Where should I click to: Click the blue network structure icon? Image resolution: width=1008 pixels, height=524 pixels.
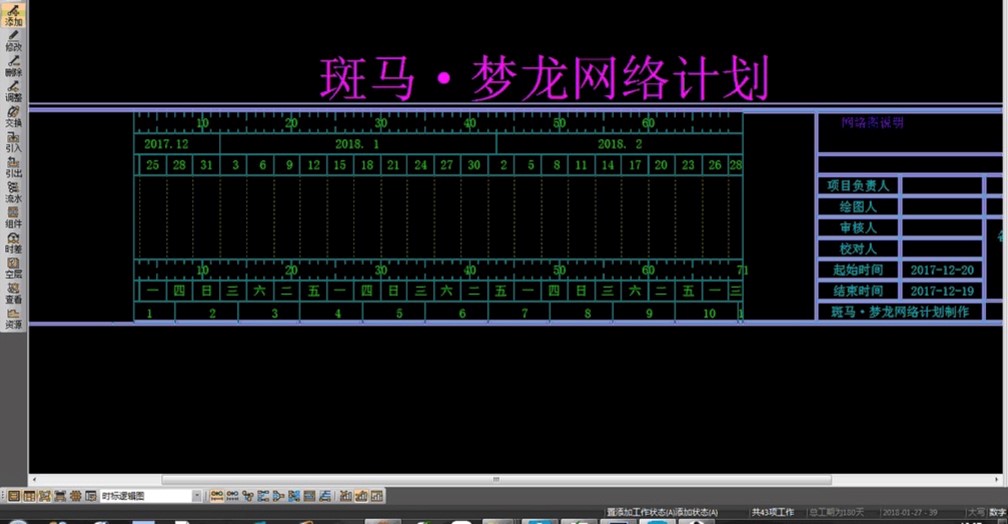point(263,496)
